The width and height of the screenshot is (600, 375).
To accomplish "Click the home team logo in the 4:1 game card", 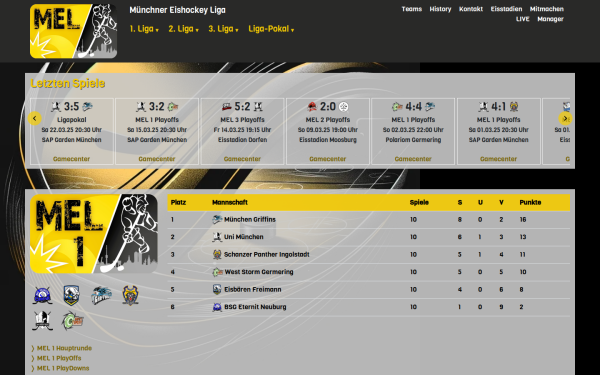I will [x=483, y=106].
